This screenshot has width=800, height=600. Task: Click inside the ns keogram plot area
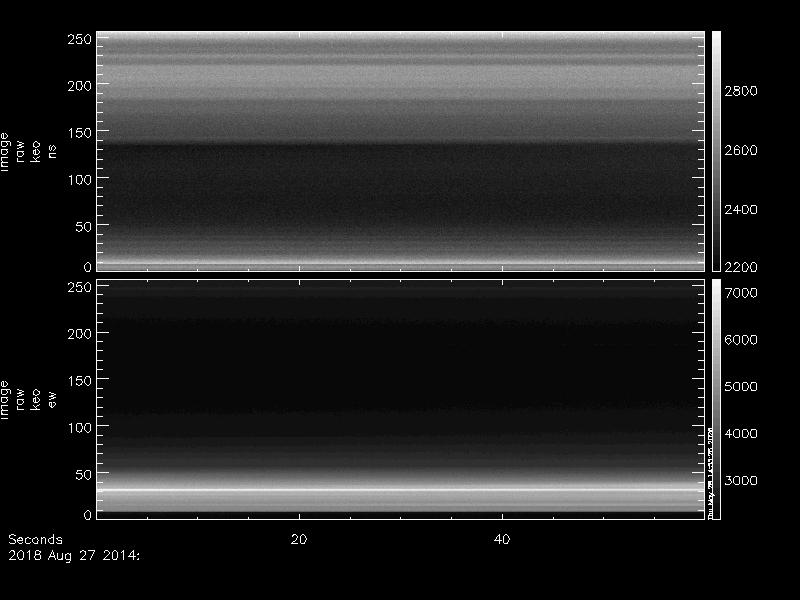[x=401, y=151]
